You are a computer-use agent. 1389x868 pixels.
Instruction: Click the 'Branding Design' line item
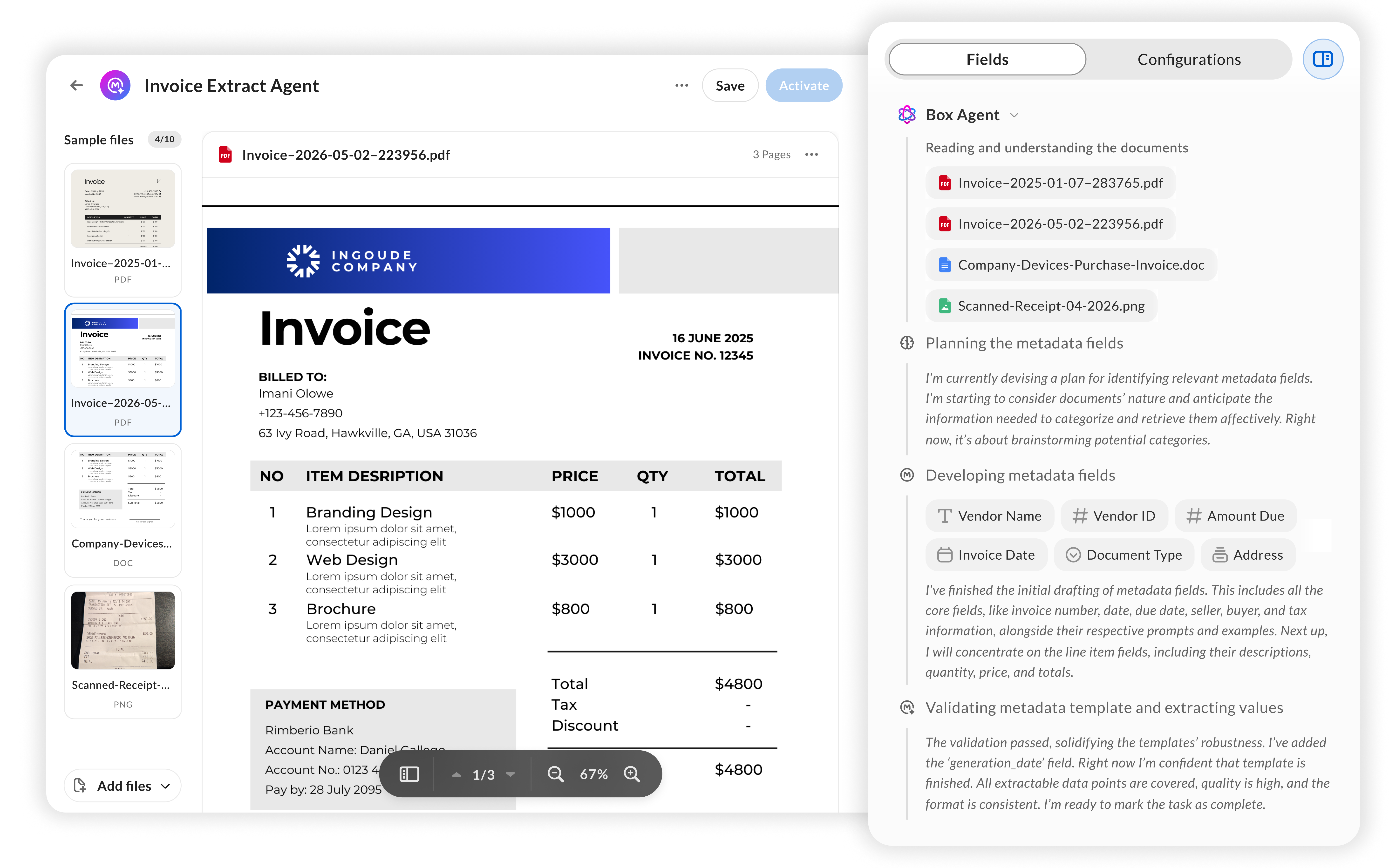[x=369, y=512]
